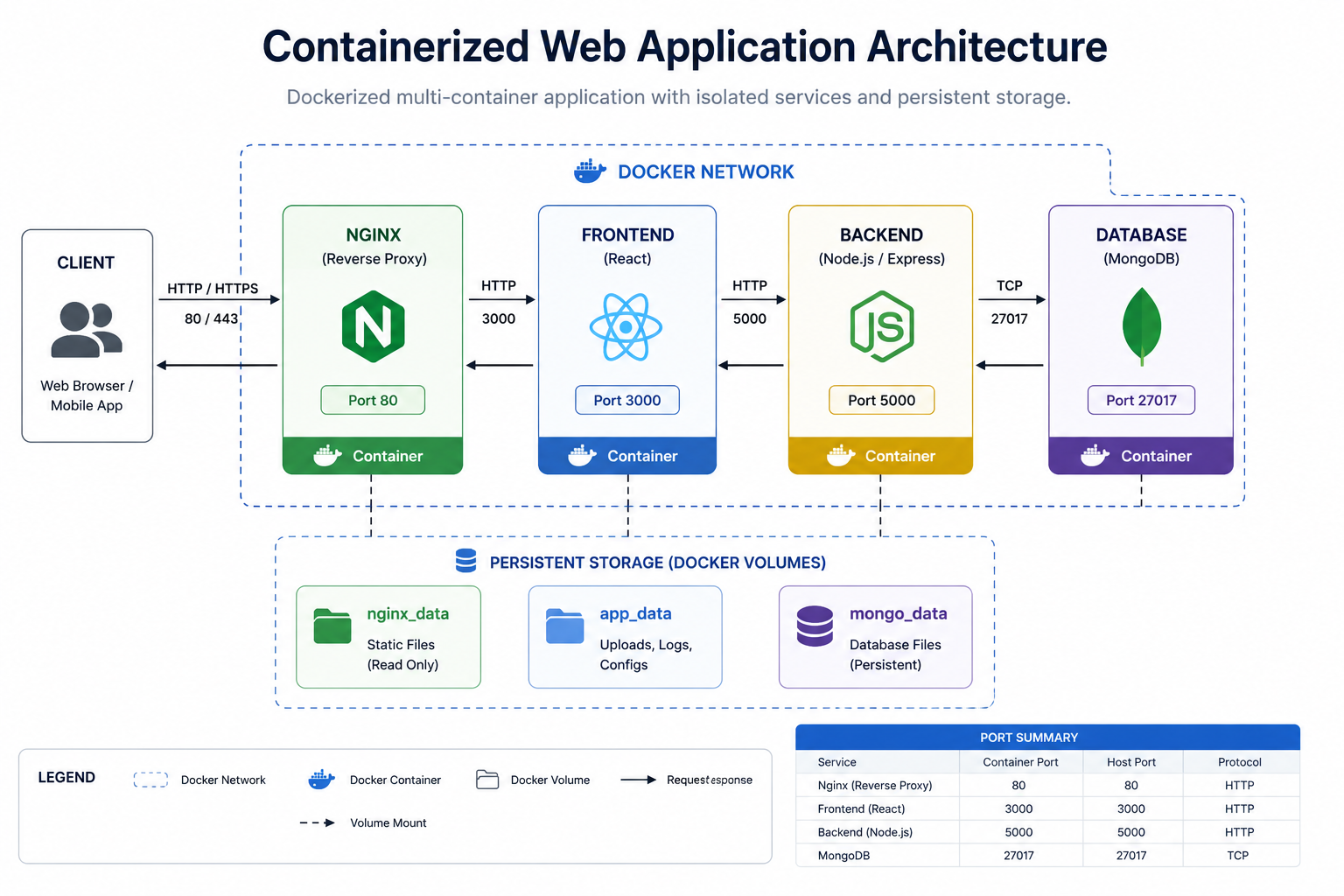Click the Container Port column header
Image resolution: width=1344 pixels, height=896 pixels.
[x=1020, y=762]
